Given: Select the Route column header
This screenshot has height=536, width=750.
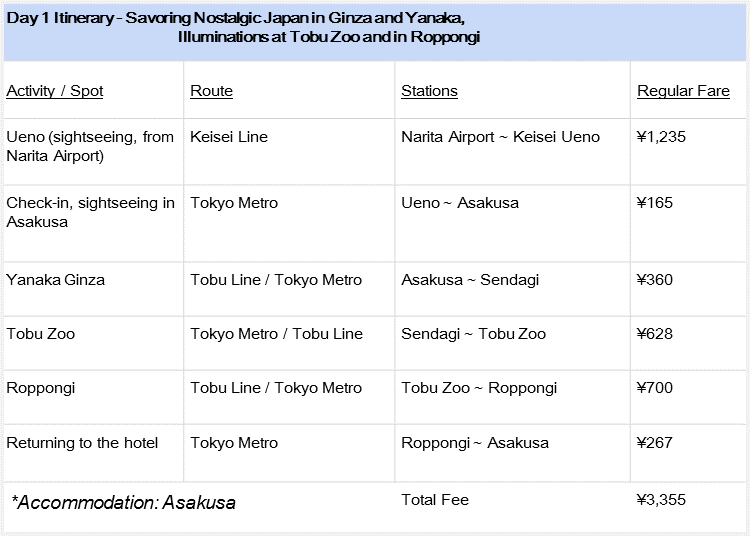Looking at the screenshot, I should point(211,91).
